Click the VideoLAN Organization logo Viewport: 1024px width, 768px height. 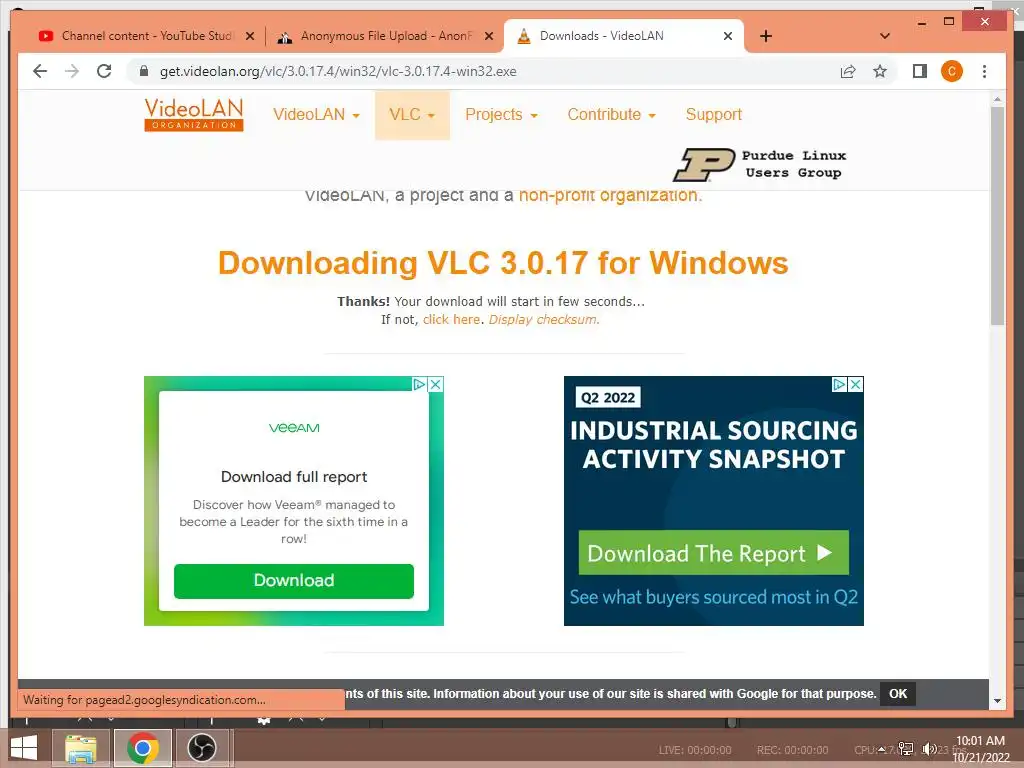194,114
